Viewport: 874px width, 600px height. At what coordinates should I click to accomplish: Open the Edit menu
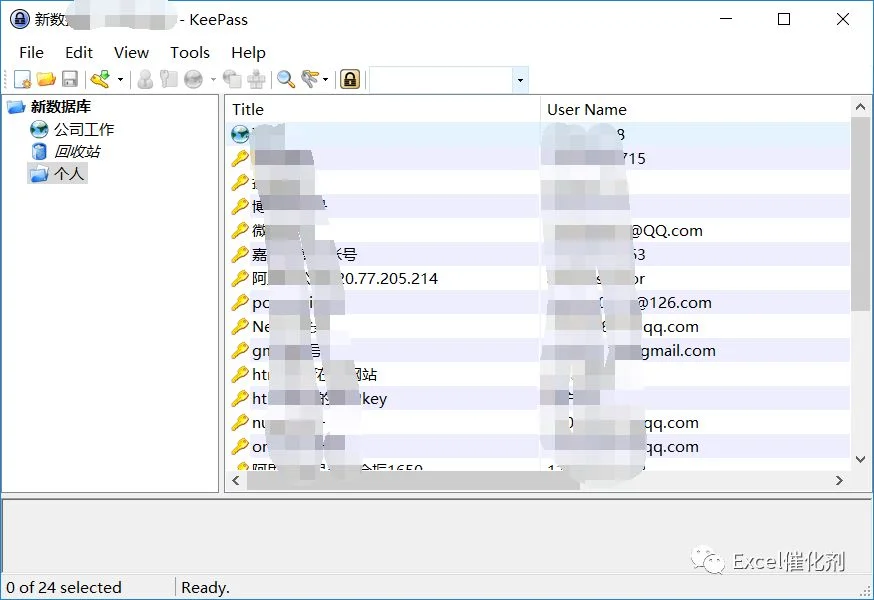point(79,52)
